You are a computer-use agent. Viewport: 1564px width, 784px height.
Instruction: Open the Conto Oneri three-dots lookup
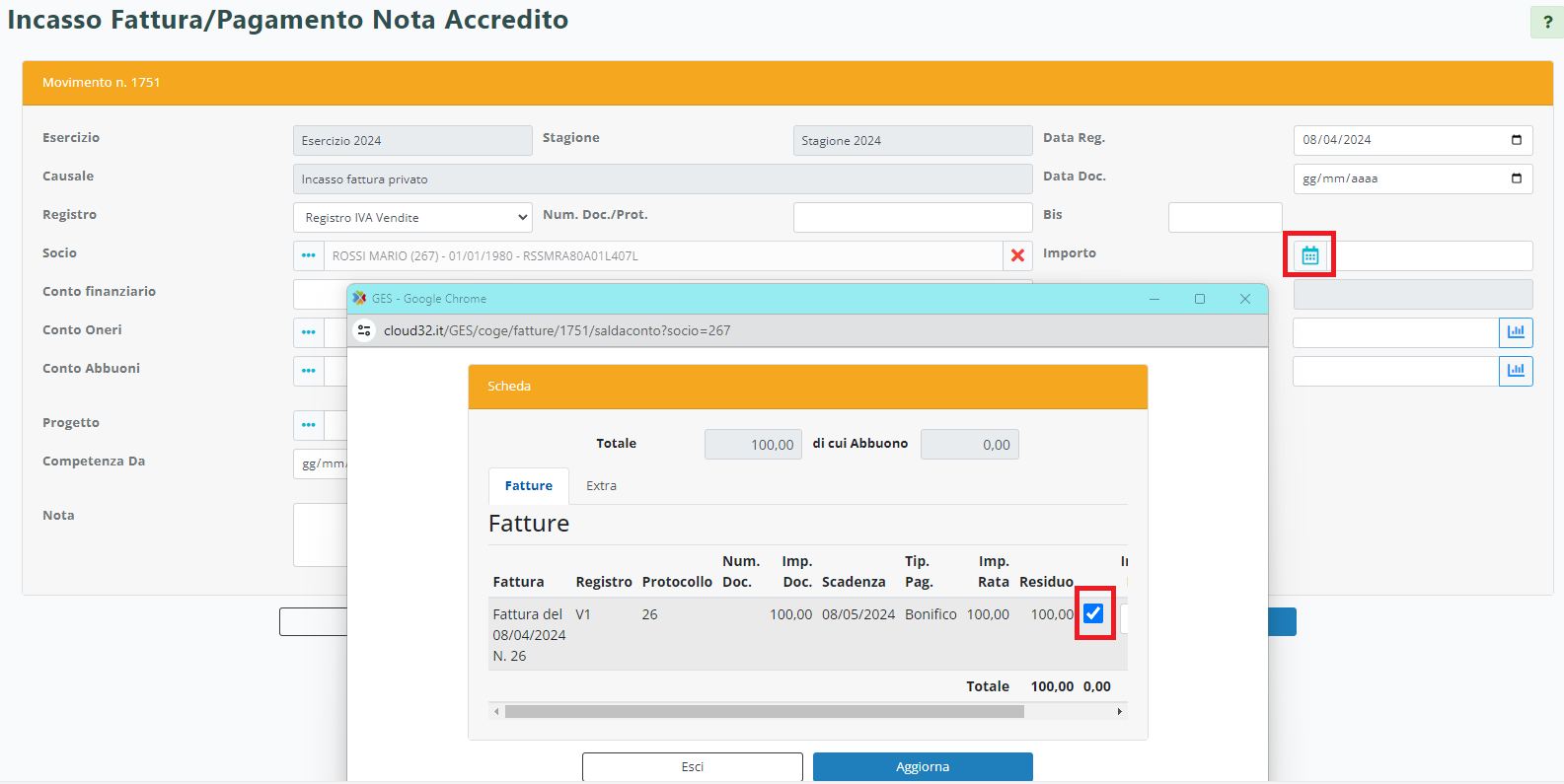pos(309,332)
